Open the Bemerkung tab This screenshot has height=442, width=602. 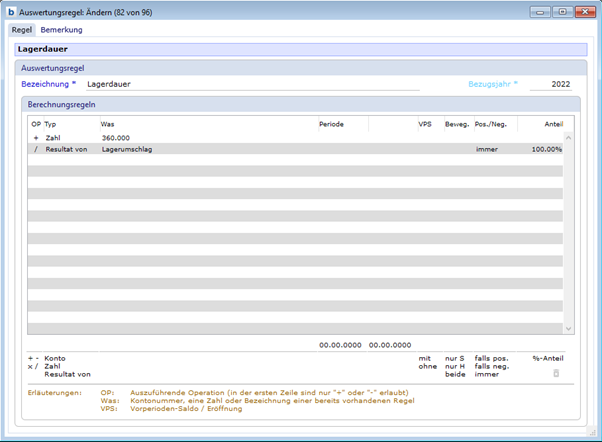coord(61,30)
